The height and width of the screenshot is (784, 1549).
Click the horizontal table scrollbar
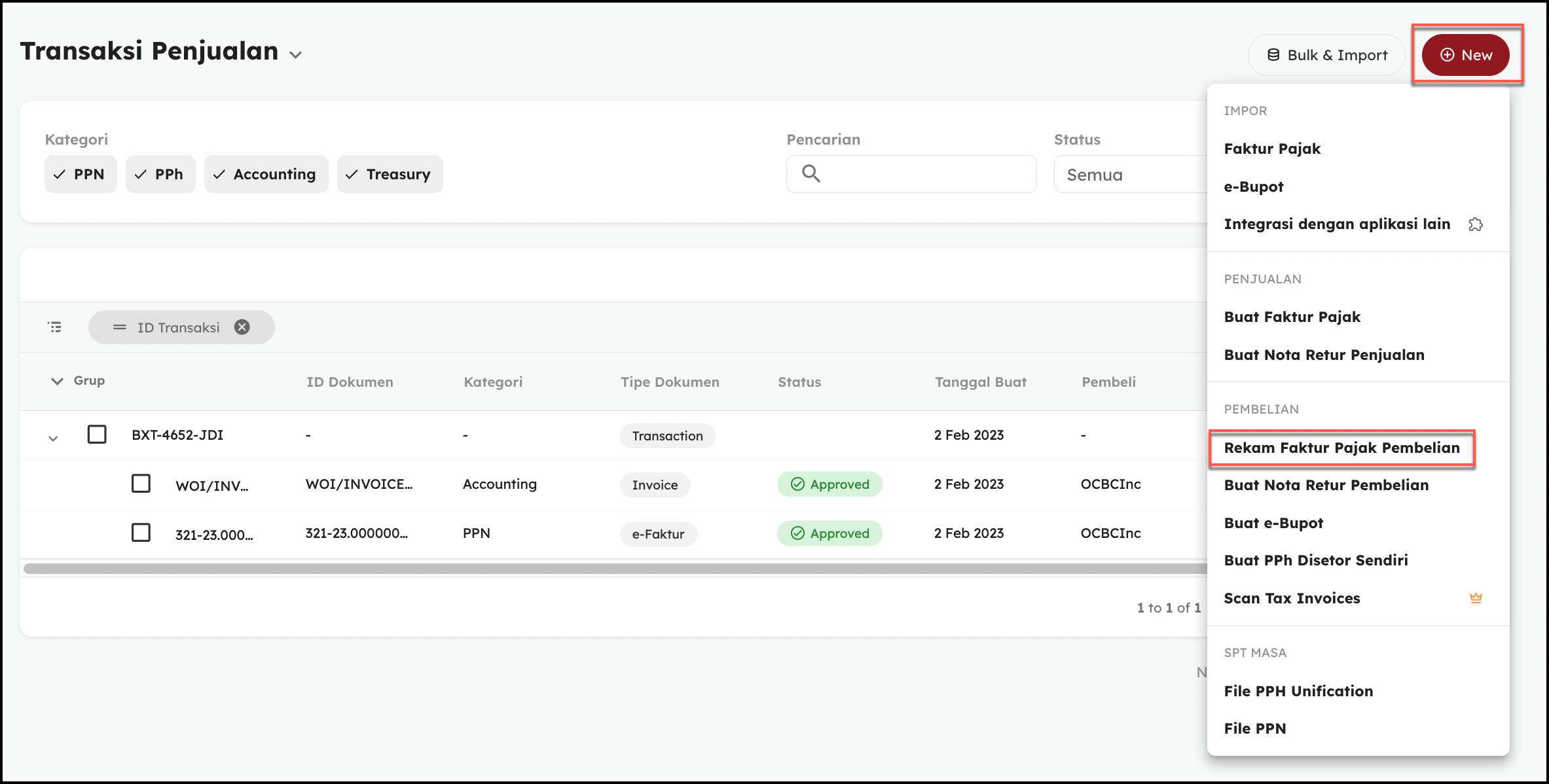coord(614,568)
